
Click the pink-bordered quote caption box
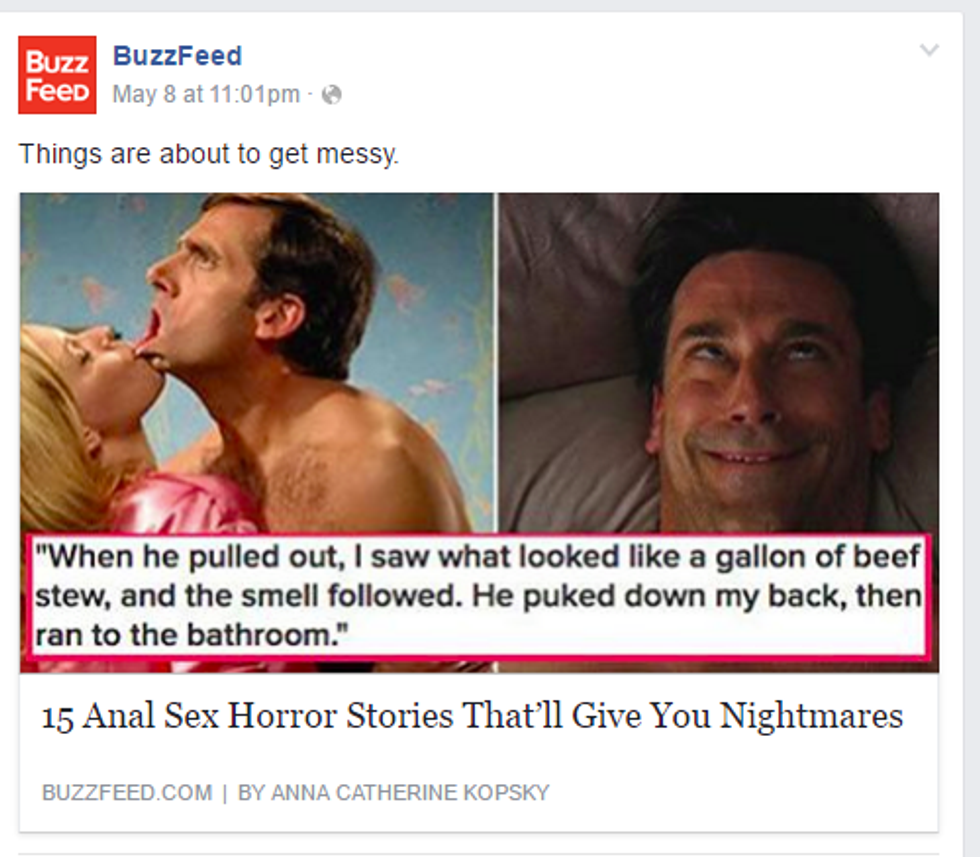tap(477, 596)
